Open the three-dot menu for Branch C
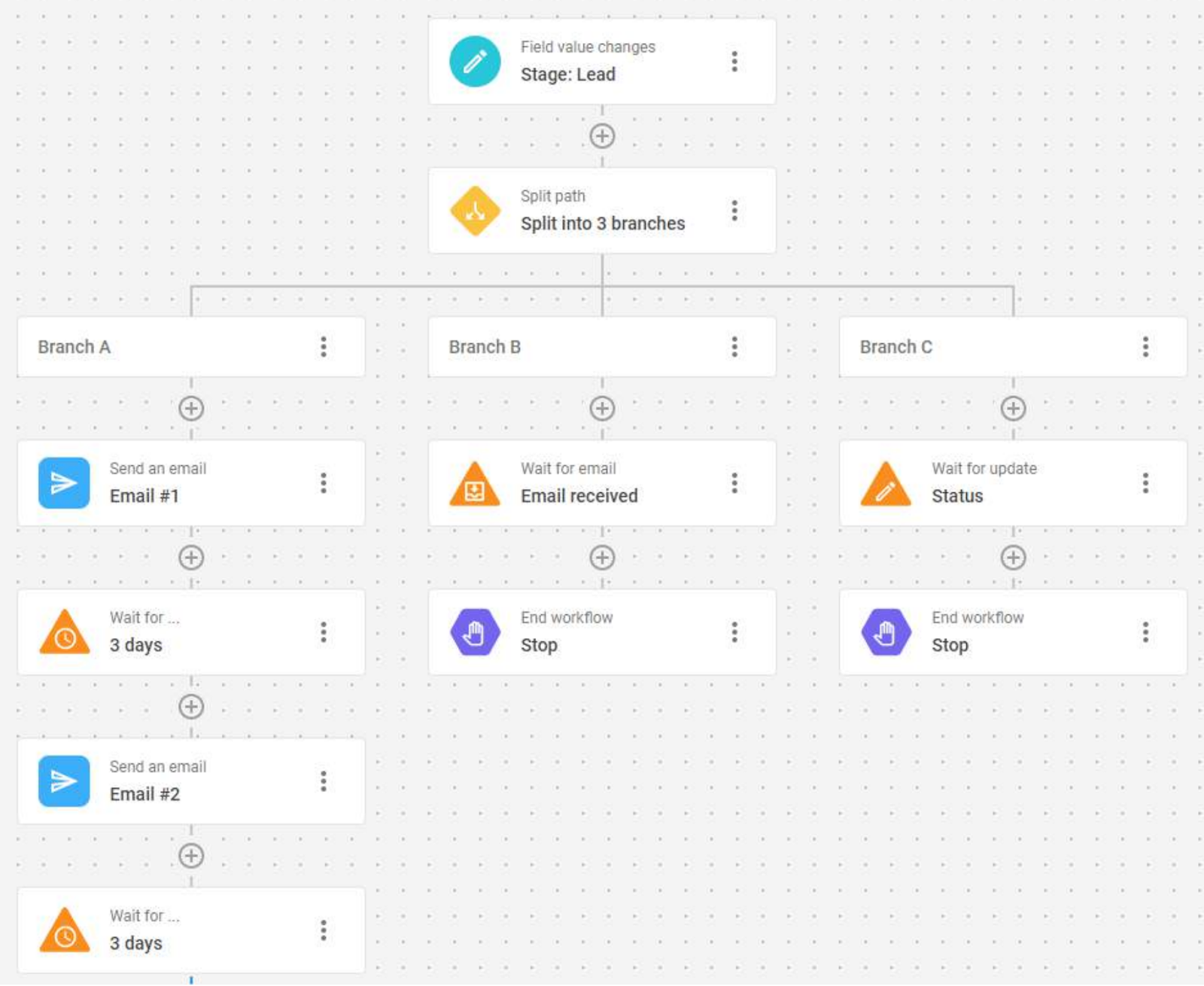The image size is (1204, 986). coord(1145,347)
